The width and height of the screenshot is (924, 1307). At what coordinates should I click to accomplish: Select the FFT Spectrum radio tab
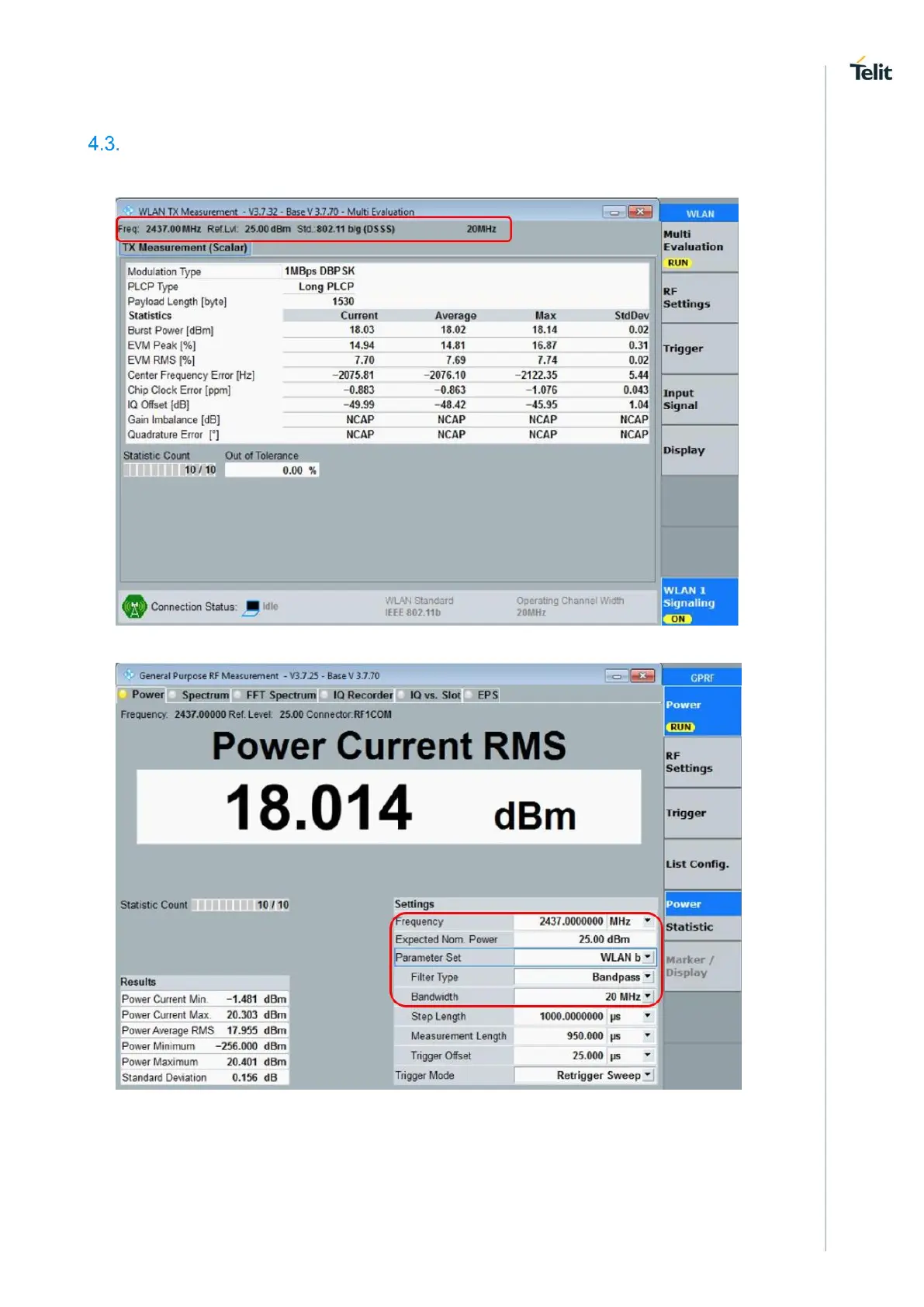tap(275, 695)
